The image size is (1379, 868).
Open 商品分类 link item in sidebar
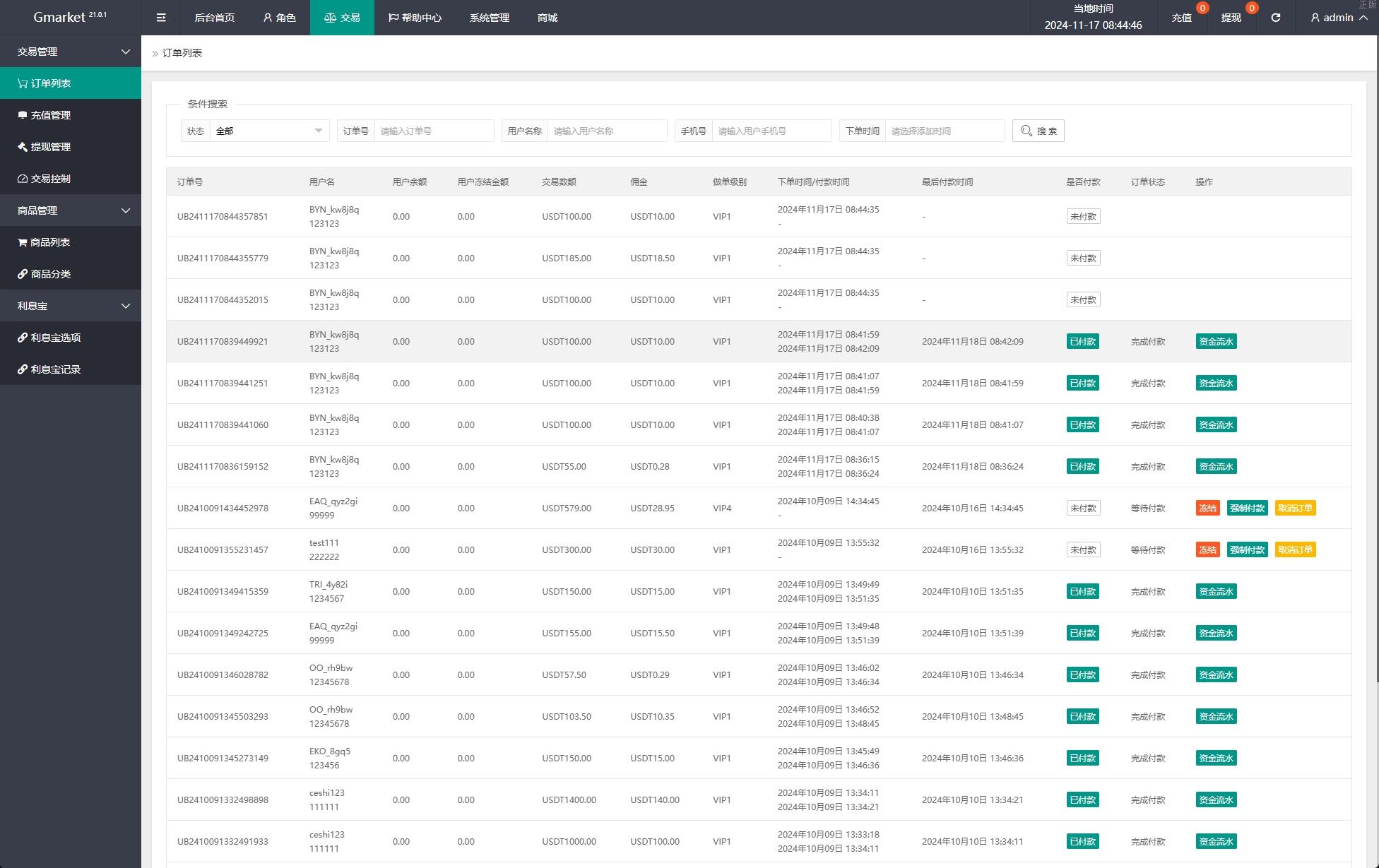click(50, 274)
